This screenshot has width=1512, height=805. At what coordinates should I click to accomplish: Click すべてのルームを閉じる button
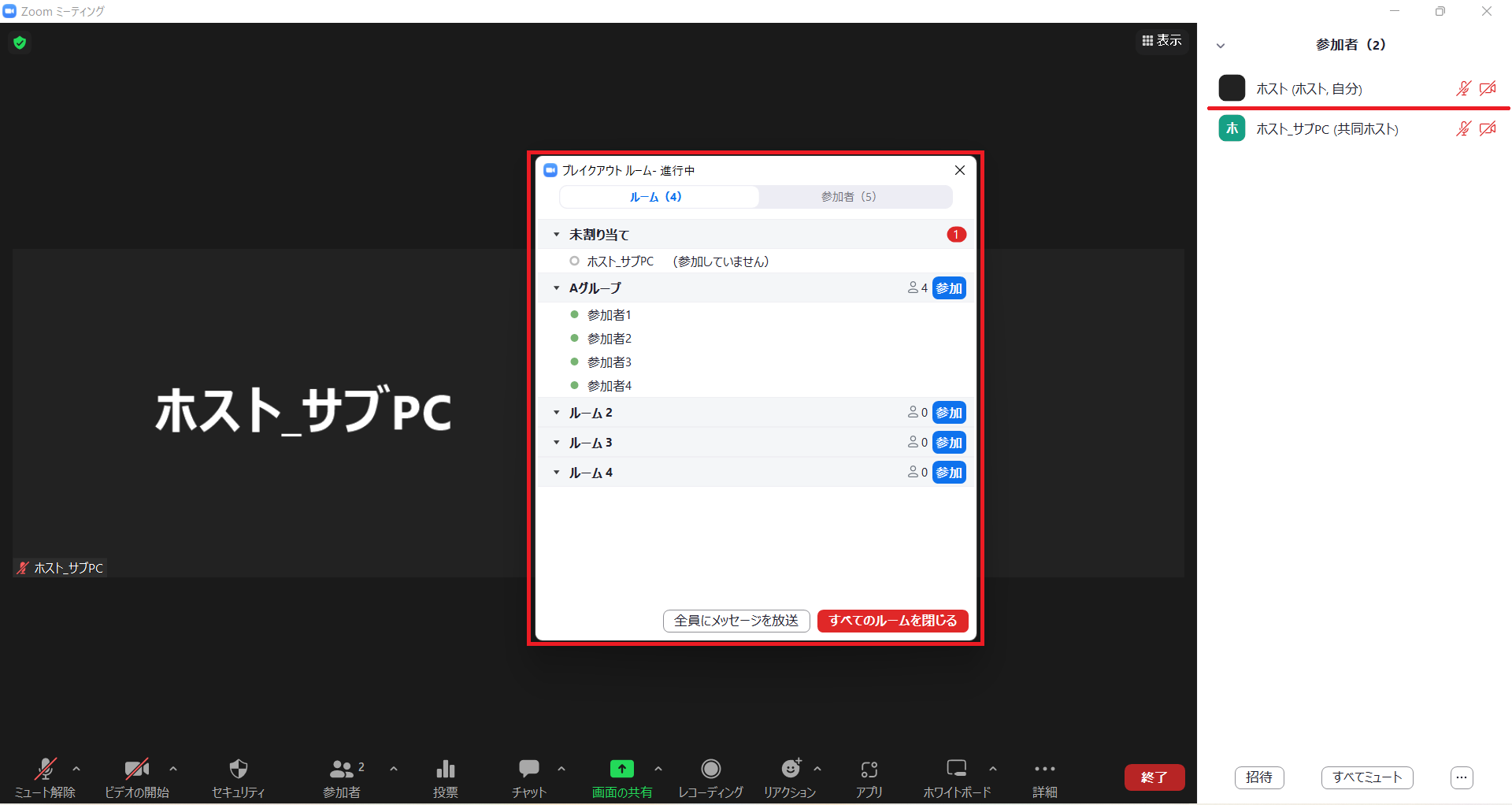[892, 621]
